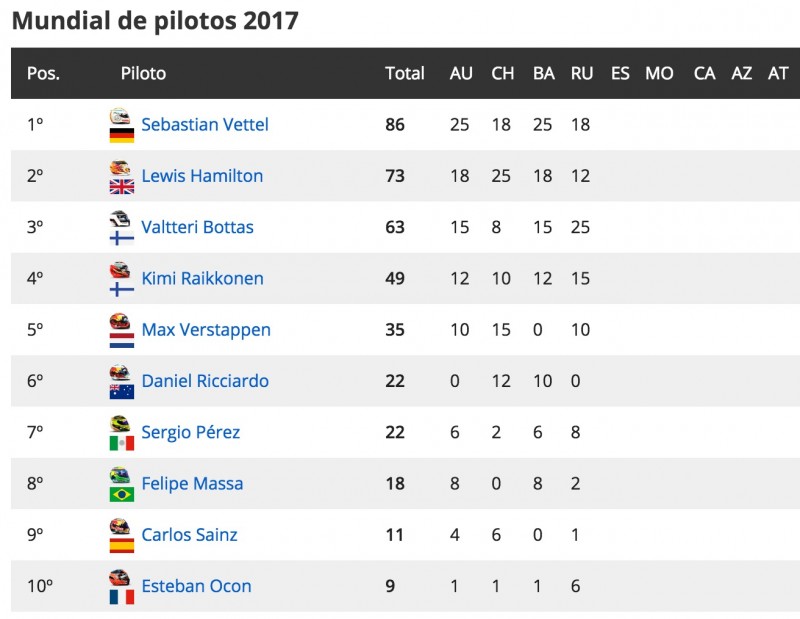The width and height of the screenshot is (800, 619).
Task: Click the Total column header
Action: point(405,73)
